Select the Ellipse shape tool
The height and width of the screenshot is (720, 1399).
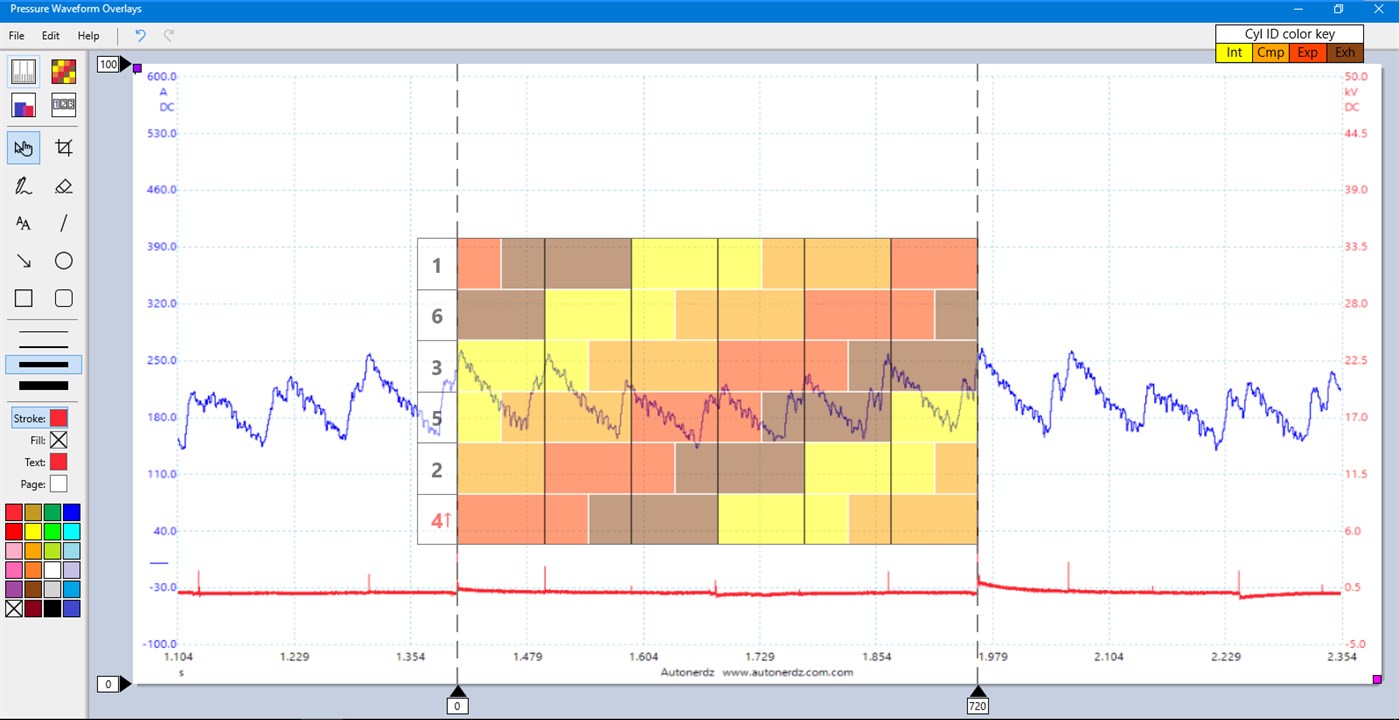[63, 260]
